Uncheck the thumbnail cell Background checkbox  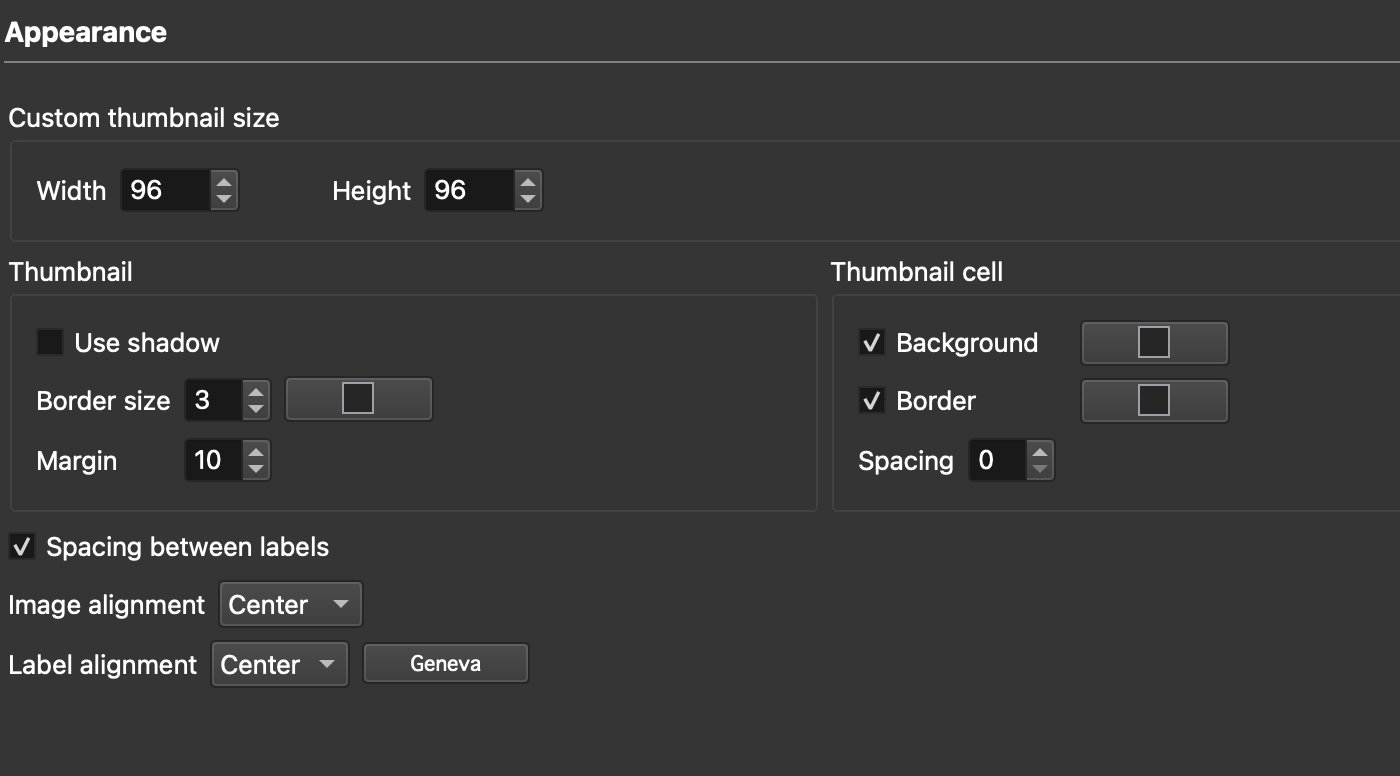[871, 343]
